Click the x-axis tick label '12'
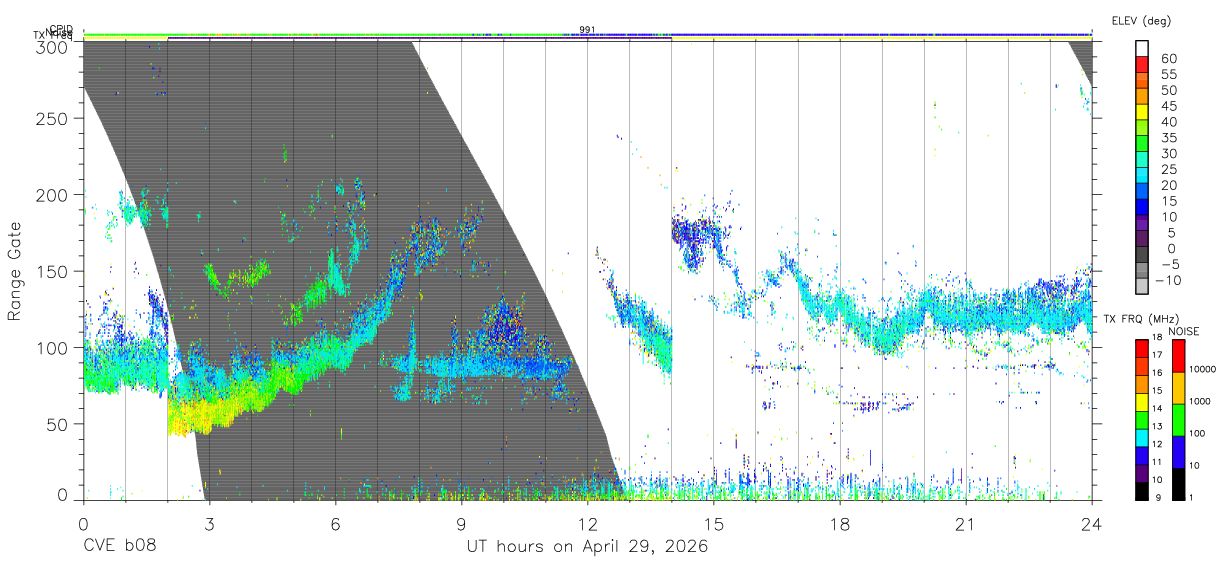1228x567 pixels. pos(587,525)
